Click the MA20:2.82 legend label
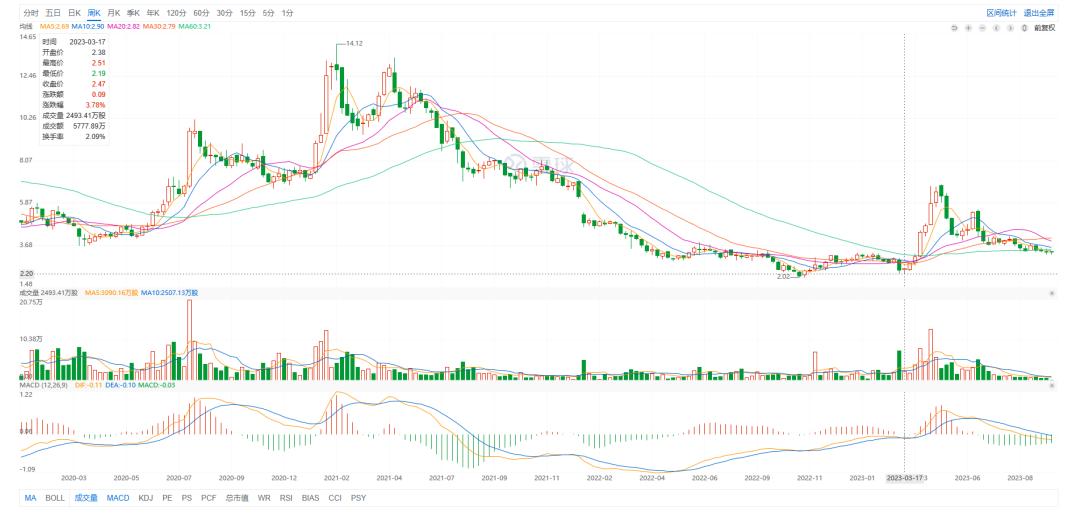The height and width of the screenshot is (513, 1080). (123, 26)
